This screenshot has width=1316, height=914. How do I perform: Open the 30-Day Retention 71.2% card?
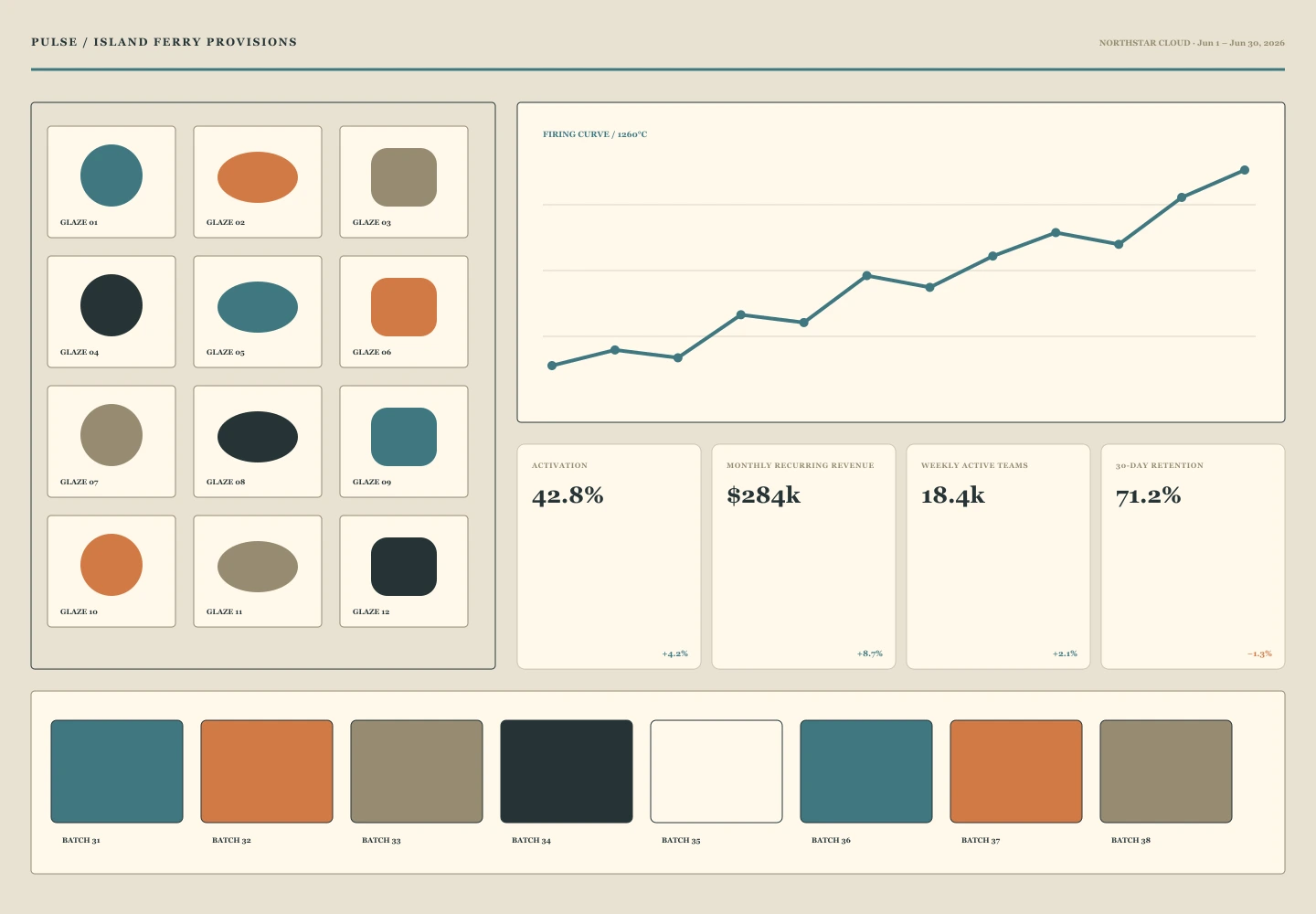click(x=1194, y=557)
